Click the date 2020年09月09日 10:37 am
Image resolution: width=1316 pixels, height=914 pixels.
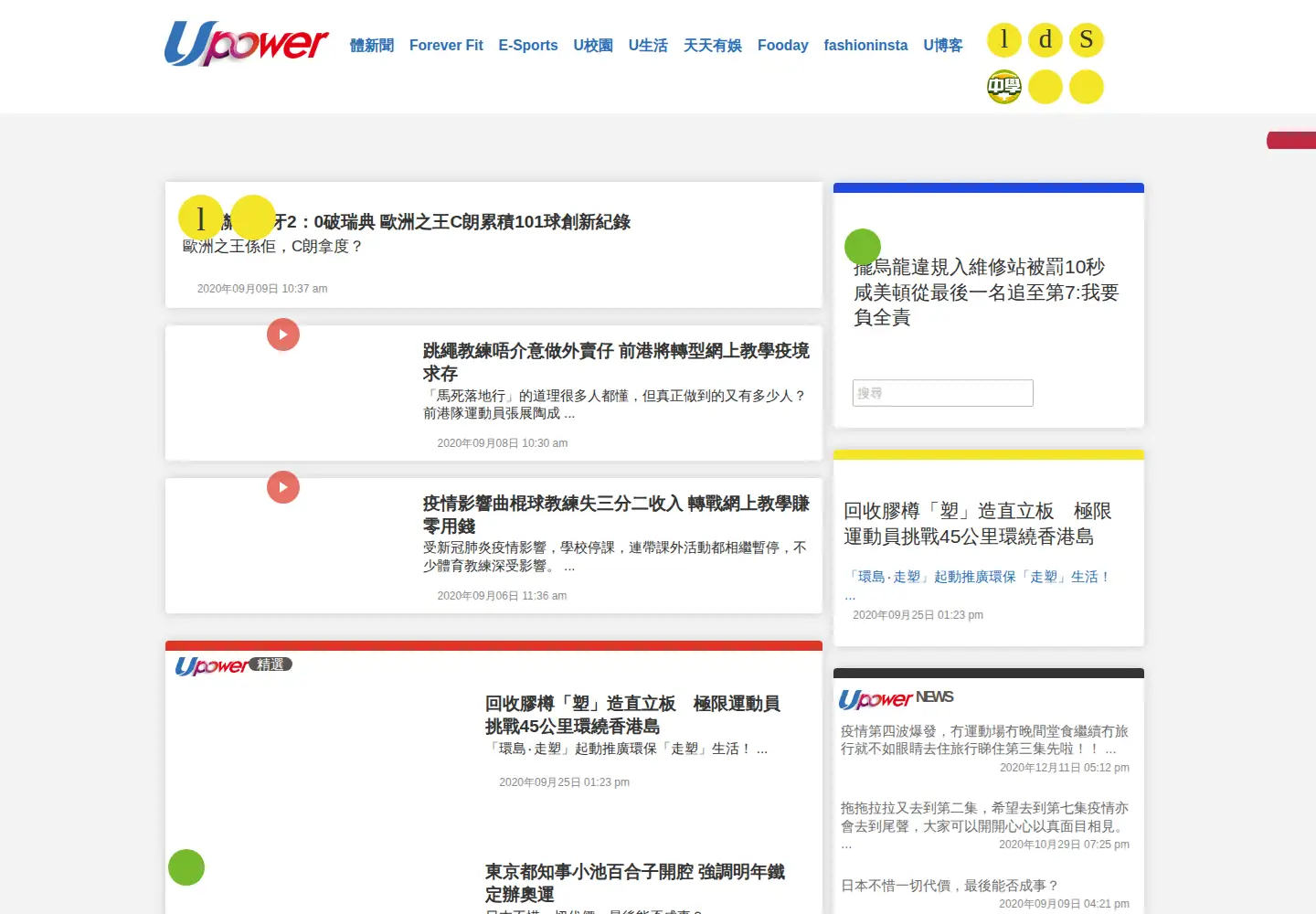[262, 289]
